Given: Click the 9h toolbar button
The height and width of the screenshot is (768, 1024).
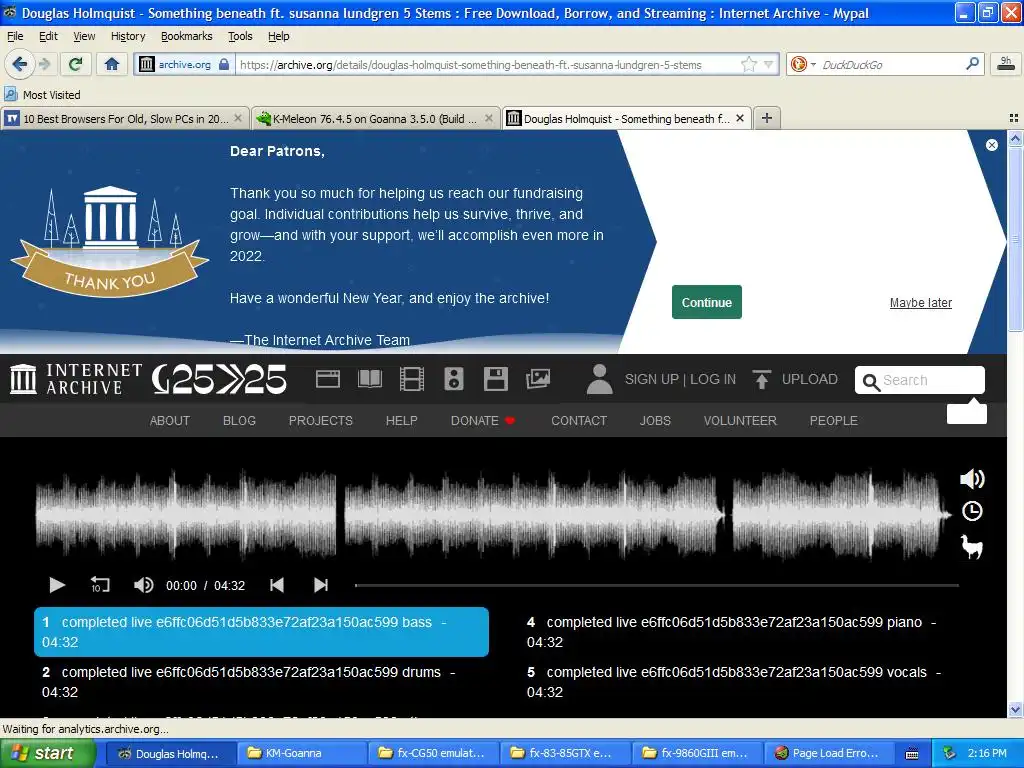Looking at the screenshot, I should 1006,63.
